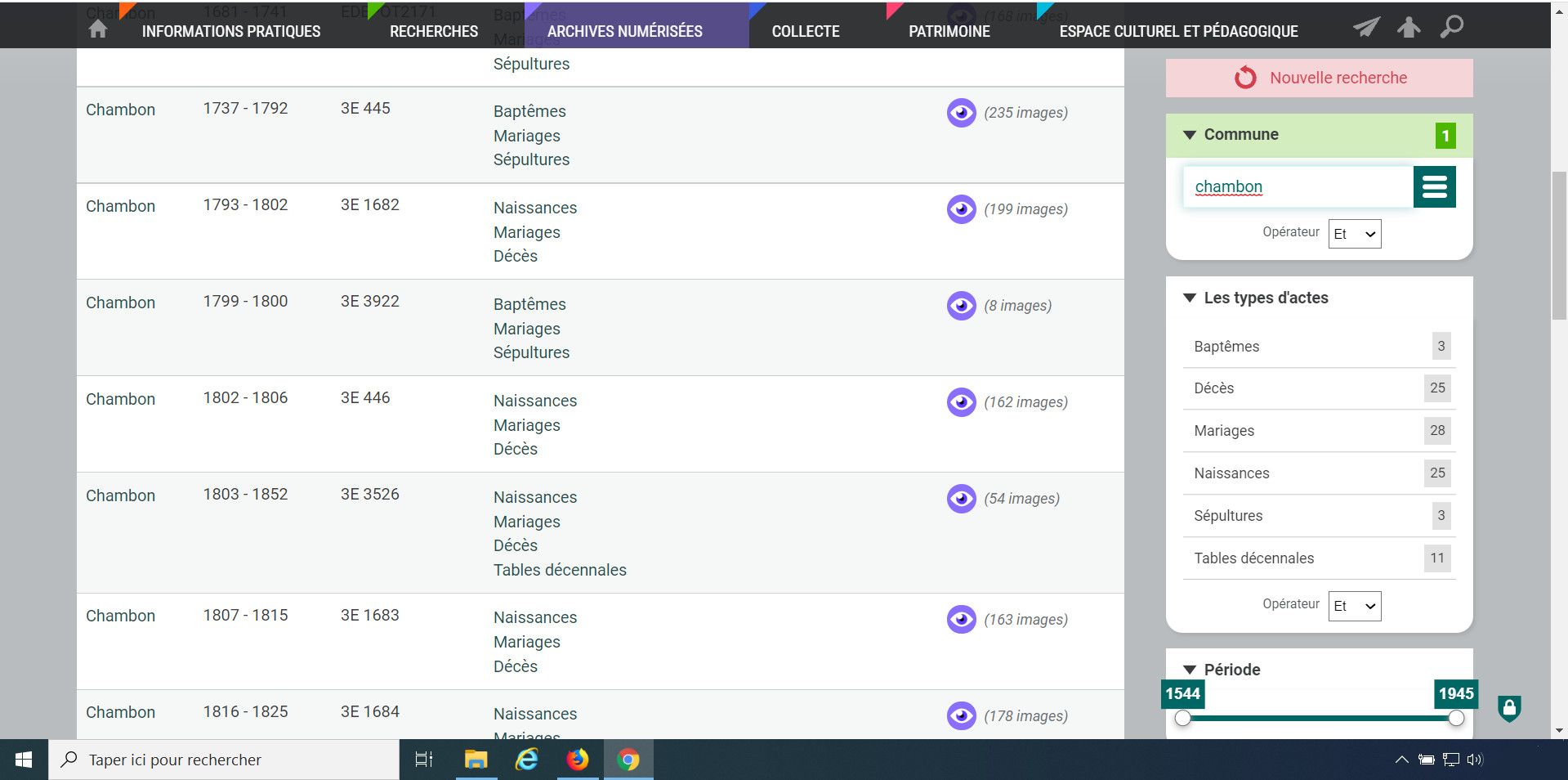This screenshot has width=1568, height=780.
Task: Open the Archives Numérisées menu
Action: click(x=624, y=31)
